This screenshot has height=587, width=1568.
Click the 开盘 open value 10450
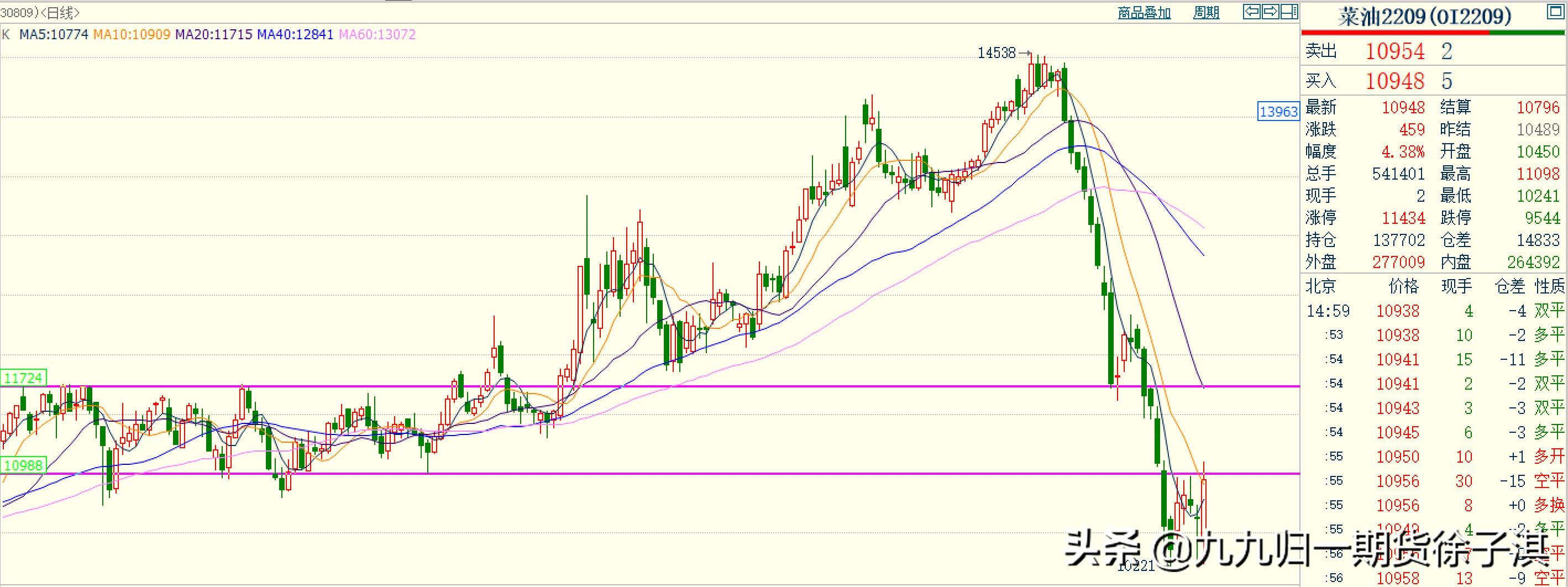[x=1538, y=151]
